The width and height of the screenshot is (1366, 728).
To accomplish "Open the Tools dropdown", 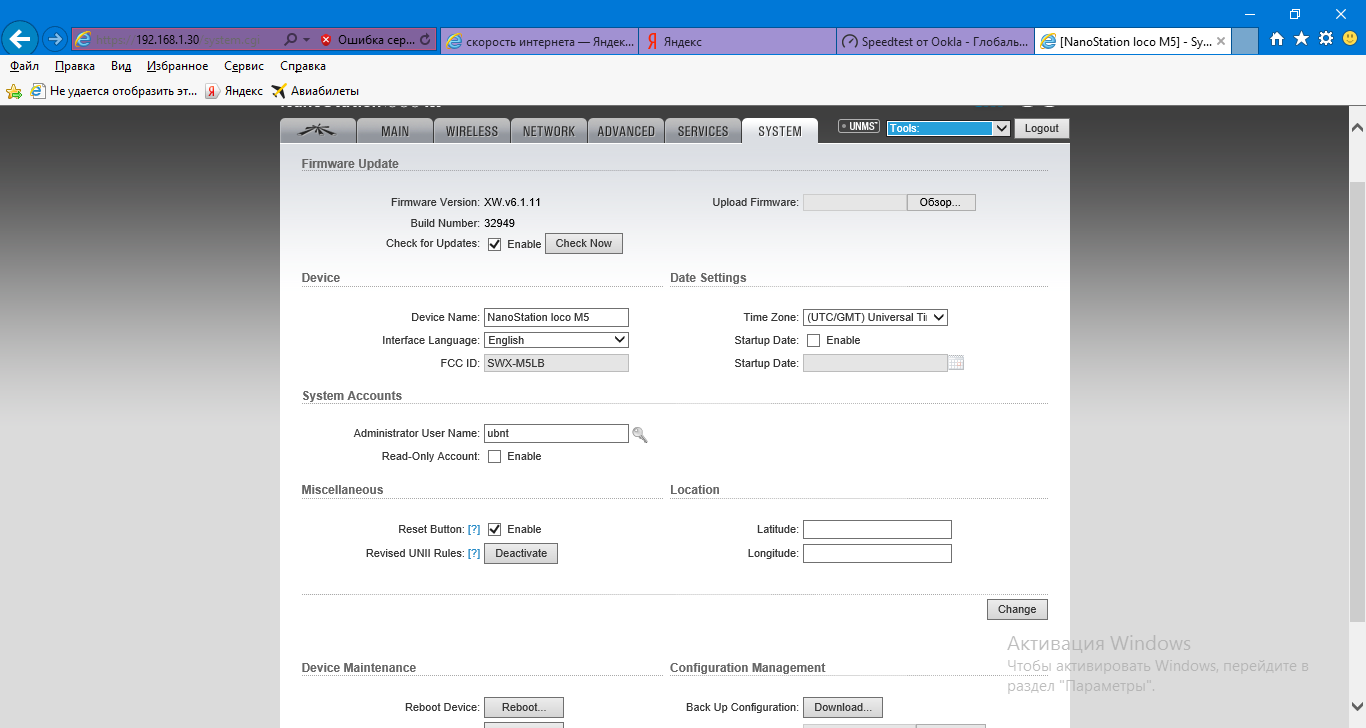I will tap(949, 129).
